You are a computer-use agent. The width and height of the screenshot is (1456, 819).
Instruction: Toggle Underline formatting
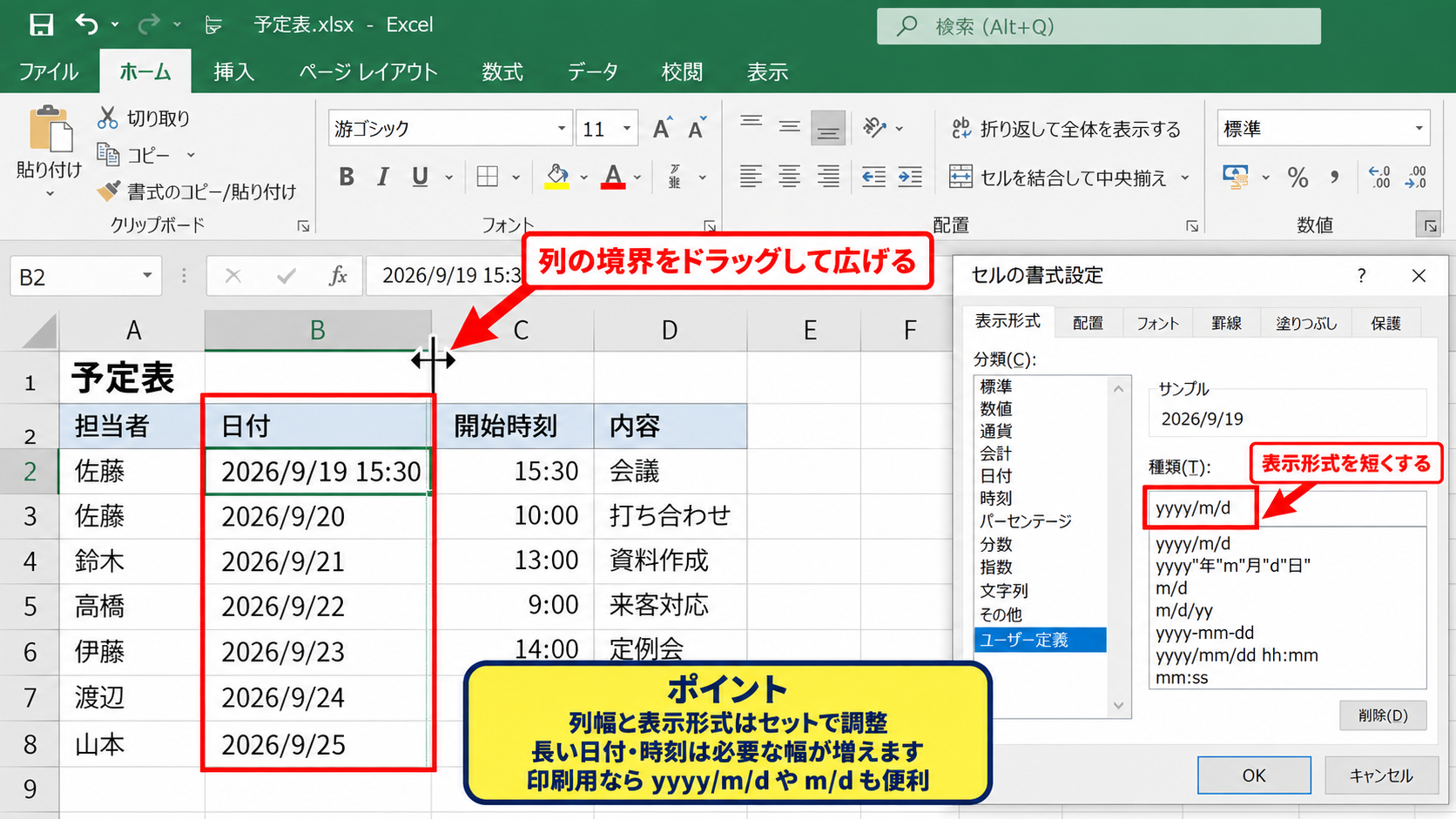point(421,177)
